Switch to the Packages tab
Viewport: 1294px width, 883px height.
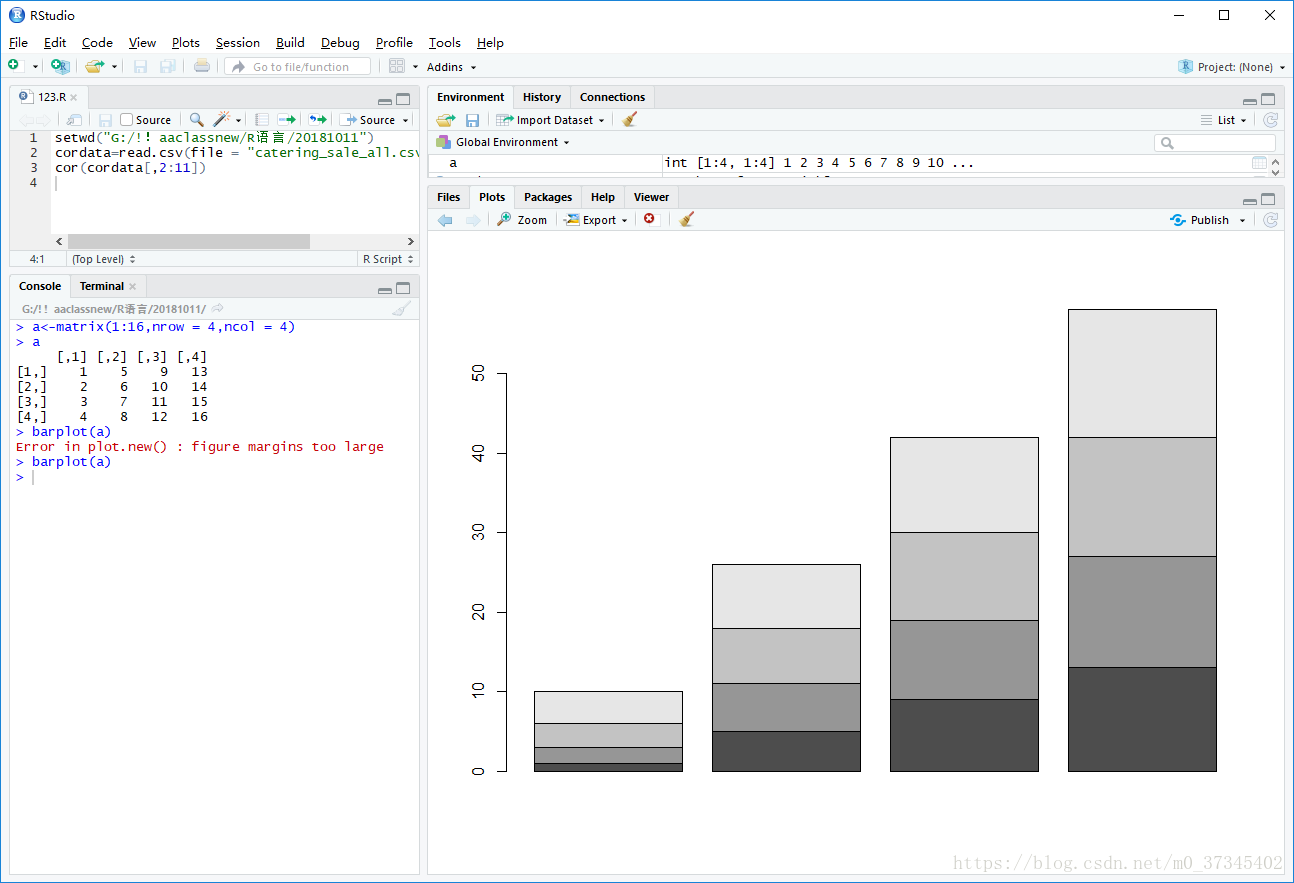tap(548, 197)
